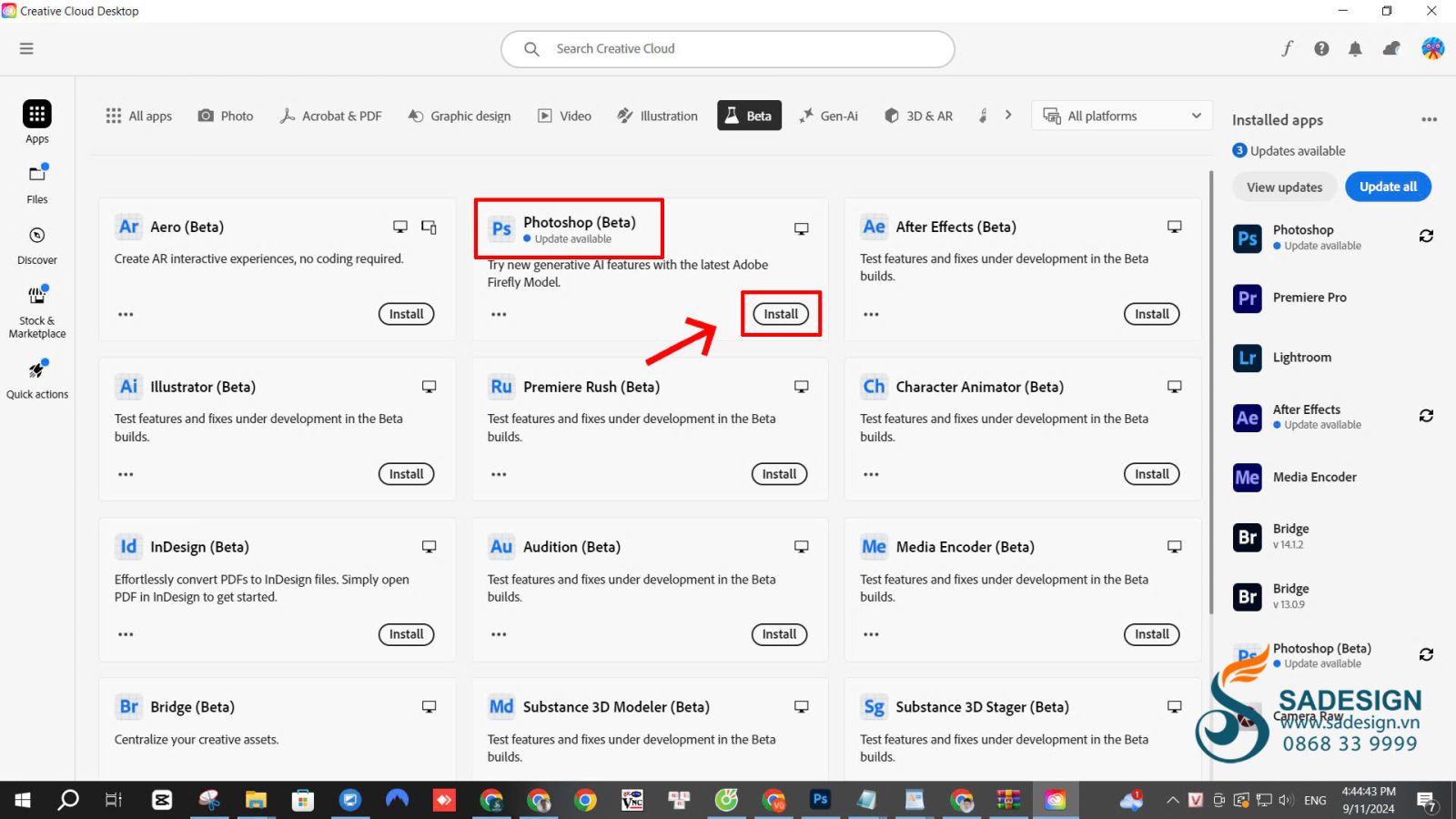The width and height of the screenshot is (1456, 819).
Task: Open more options for Photoshop (Beta) card
Action: pos(499,314)
